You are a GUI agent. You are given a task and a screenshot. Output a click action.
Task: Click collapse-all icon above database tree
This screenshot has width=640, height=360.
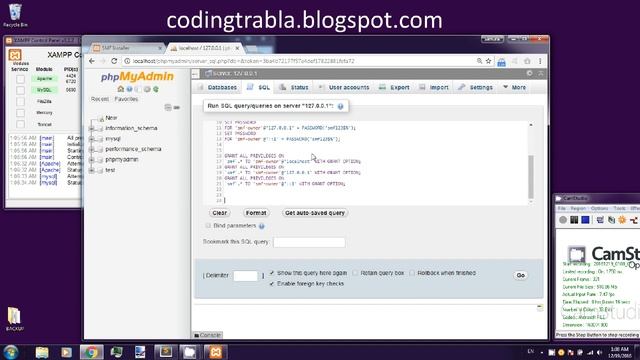(168, 107)
